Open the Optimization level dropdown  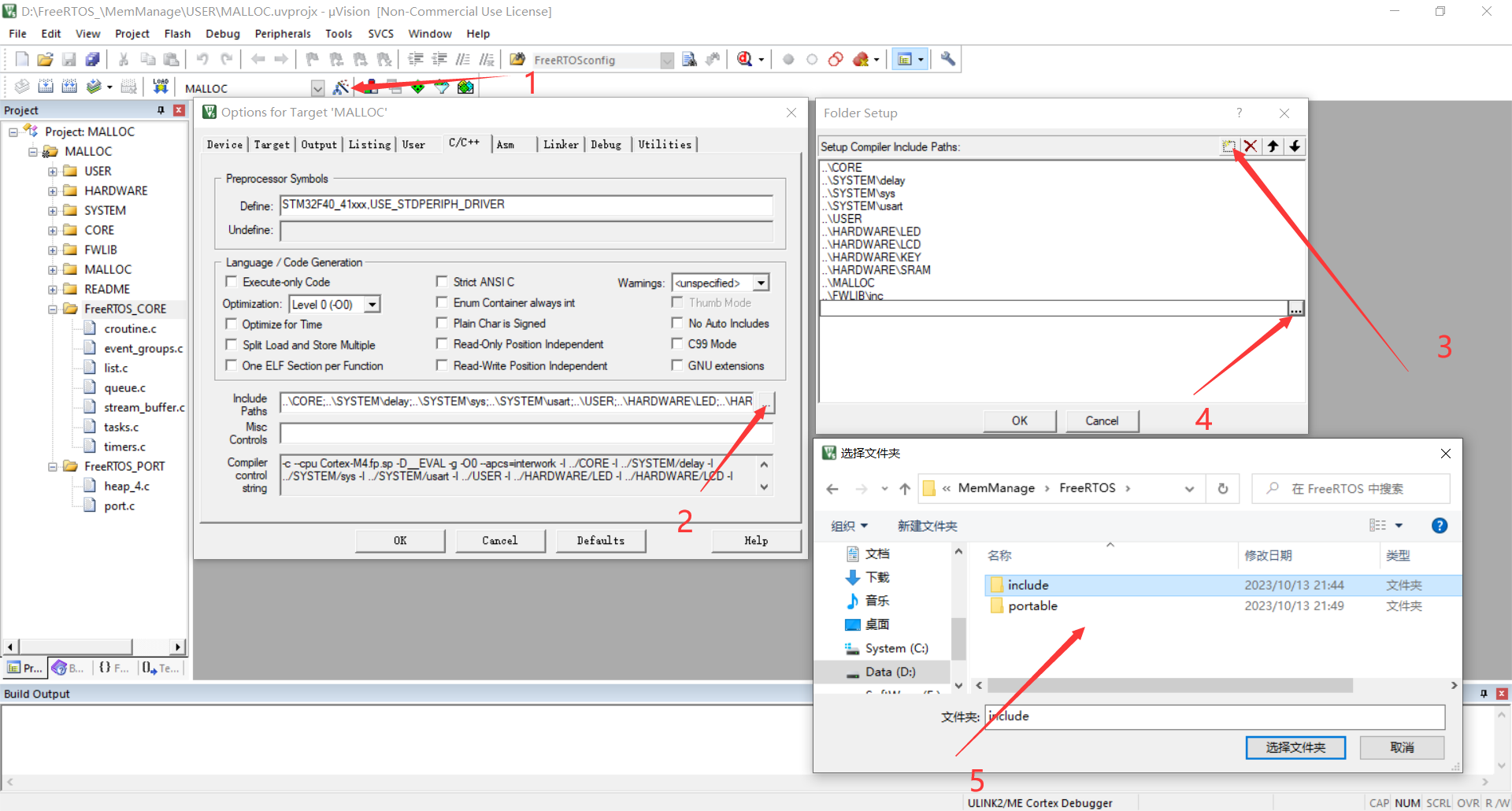371,304
